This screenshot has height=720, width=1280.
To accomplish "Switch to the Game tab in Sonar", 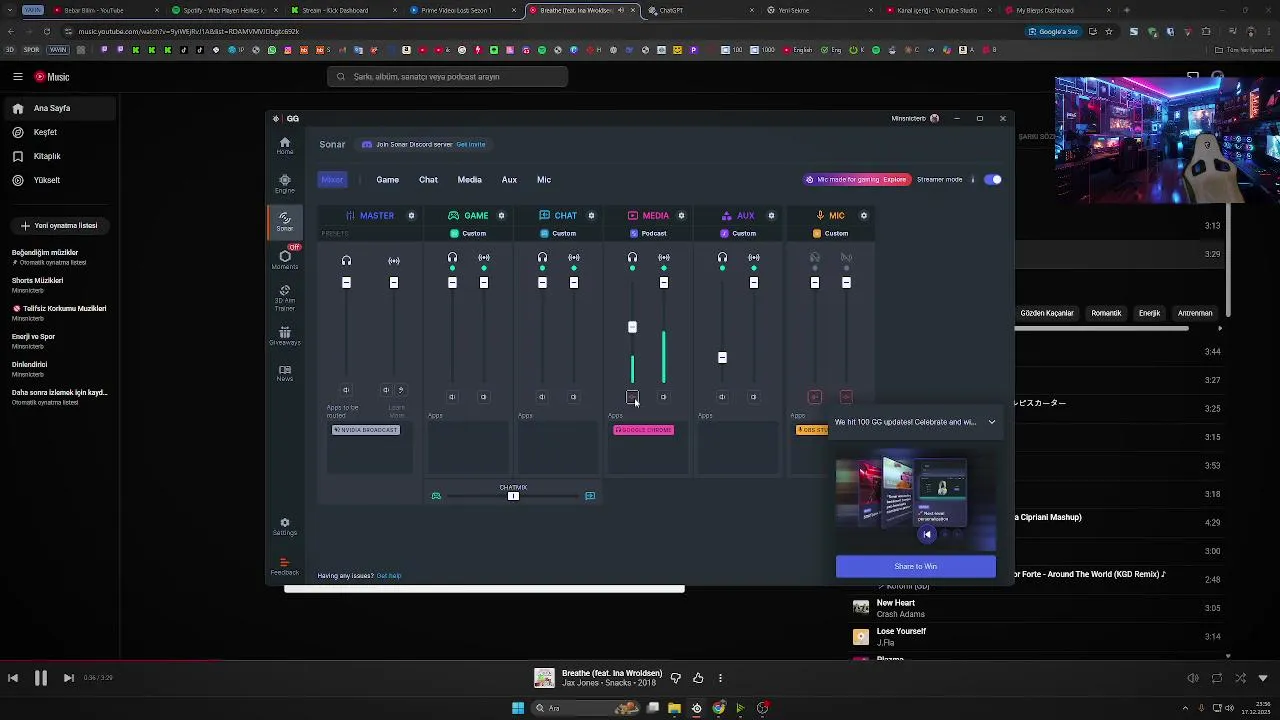I will tap(388, 180).
